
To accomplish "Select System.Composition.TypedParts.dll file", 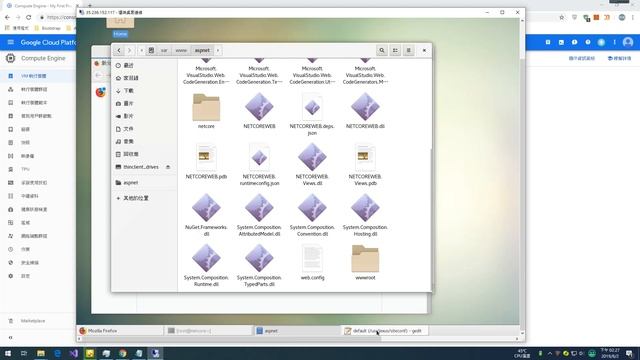I will tap(259, 265).
